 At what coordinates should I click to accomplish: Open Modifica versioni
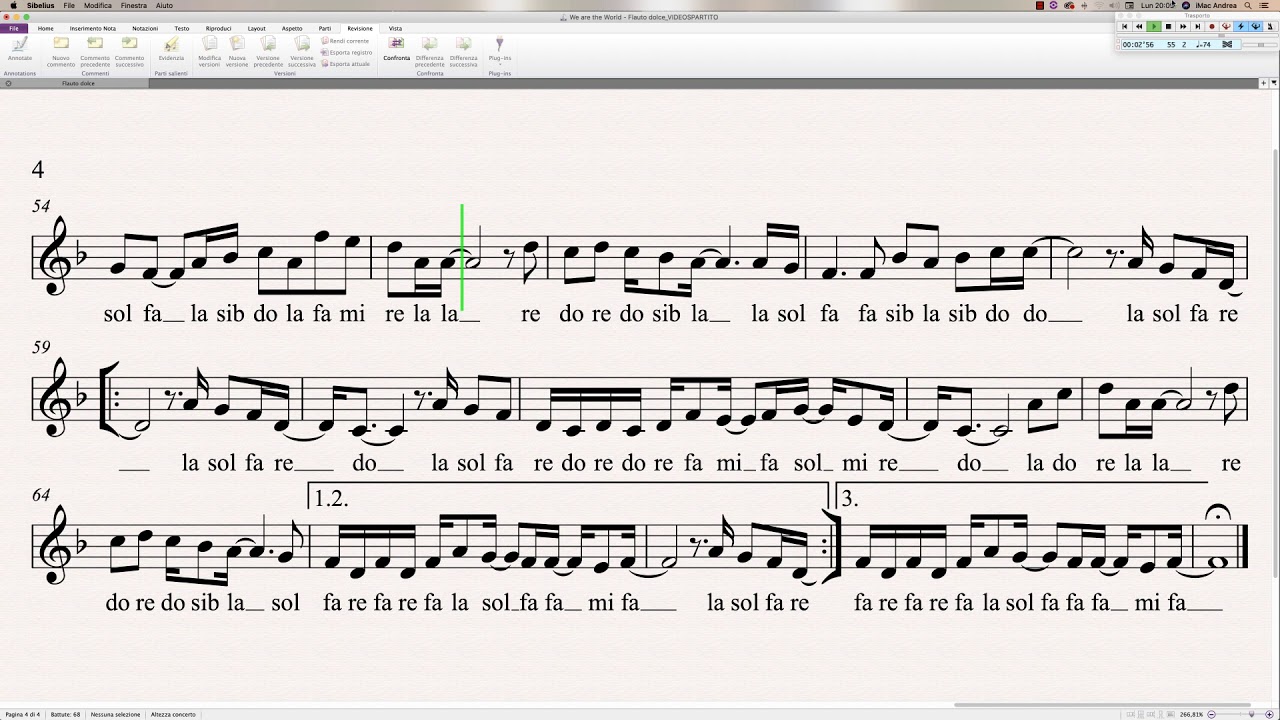point(209,52)
